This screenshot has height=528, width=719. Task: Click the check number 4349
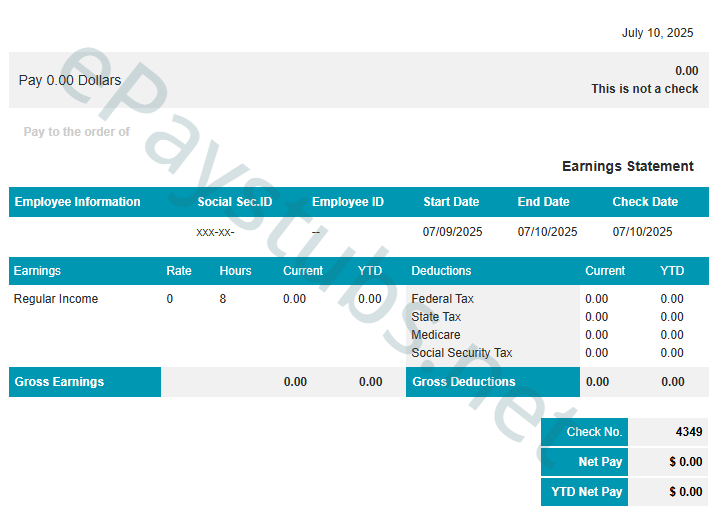688,432
